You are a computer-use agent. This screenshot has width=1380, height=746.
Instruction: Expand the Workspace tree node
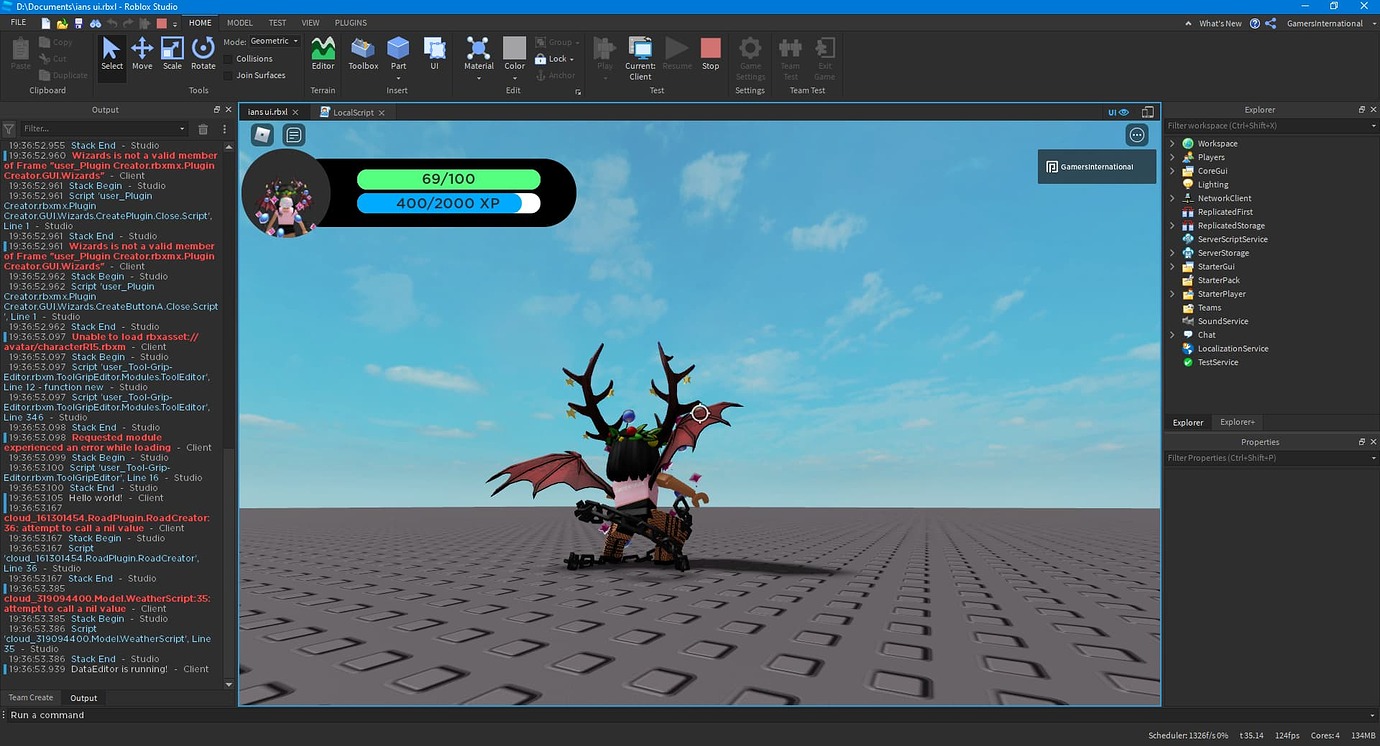click(x=1172, y=143)
